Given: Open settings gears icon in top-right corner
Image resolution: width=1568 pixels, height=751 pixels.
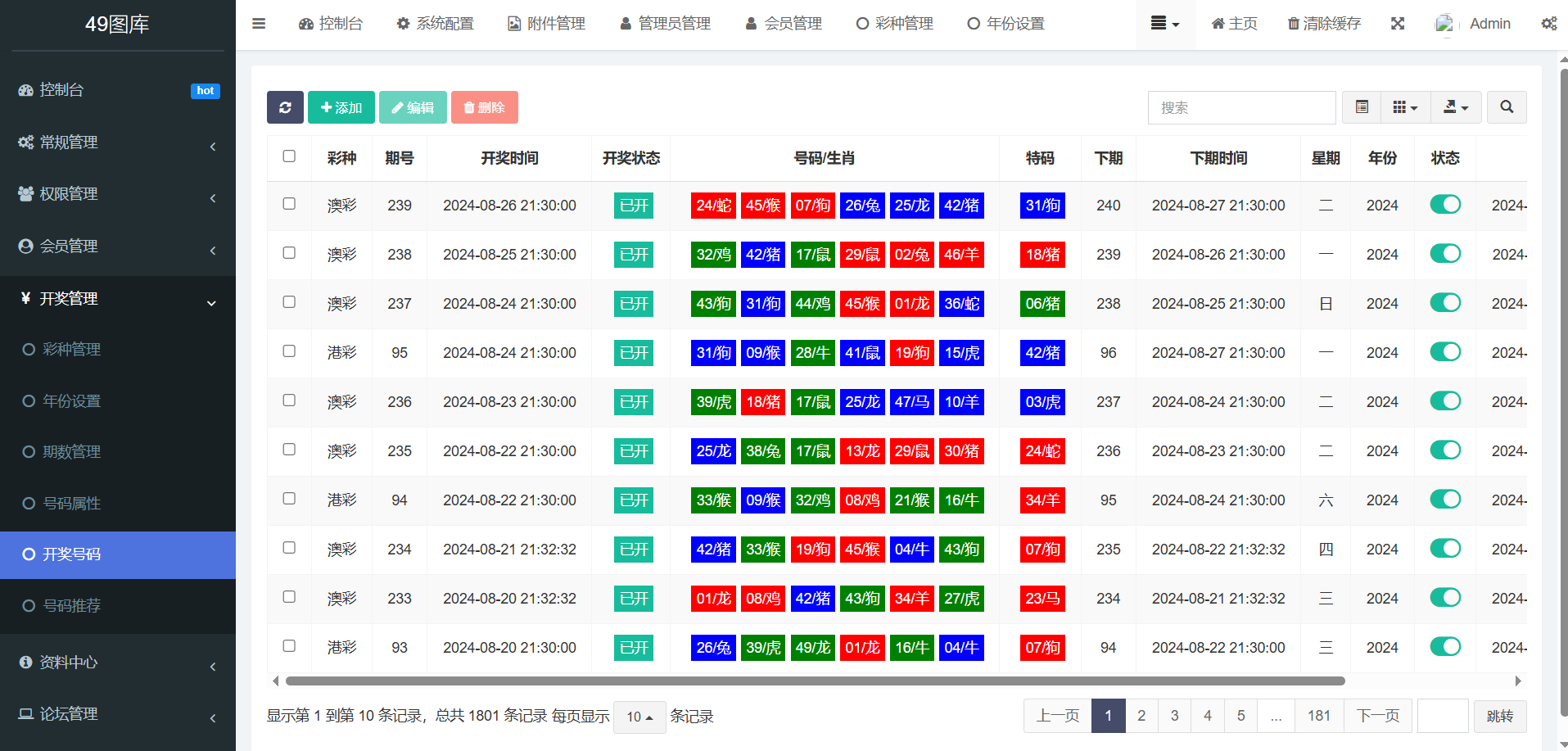Looking at the screenshot, I should coord(1548,24).
